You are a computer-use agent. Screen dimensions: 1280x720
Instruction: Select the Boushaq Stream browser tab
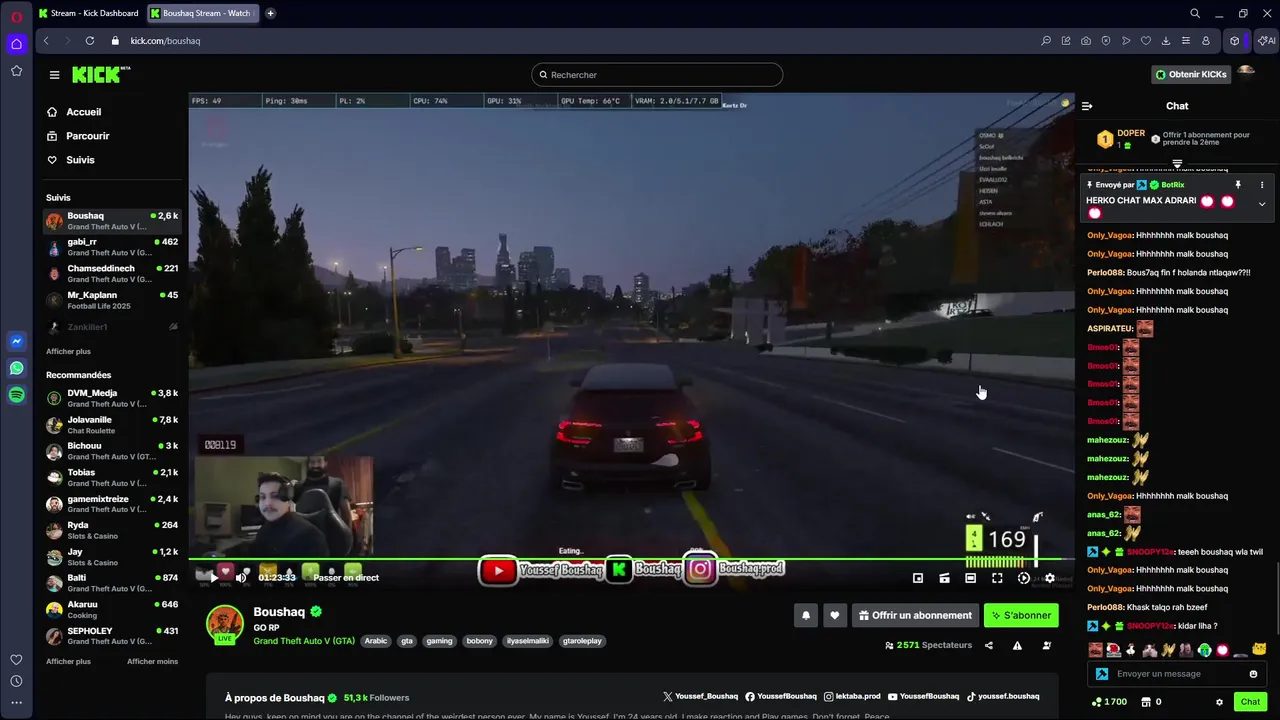point(202,13)
